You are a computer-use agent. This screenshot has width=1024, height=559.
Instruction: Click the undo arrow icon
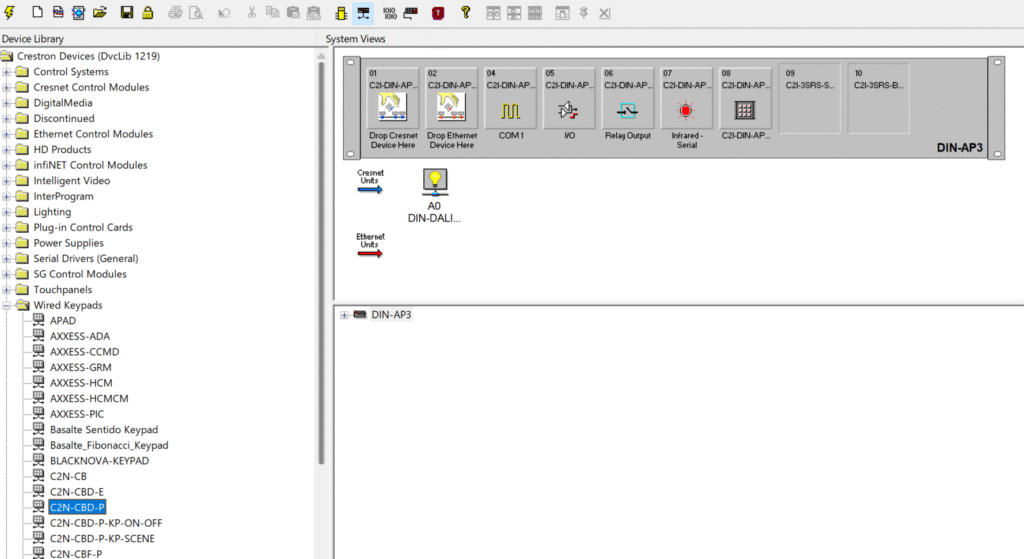(x=224, y=12)
